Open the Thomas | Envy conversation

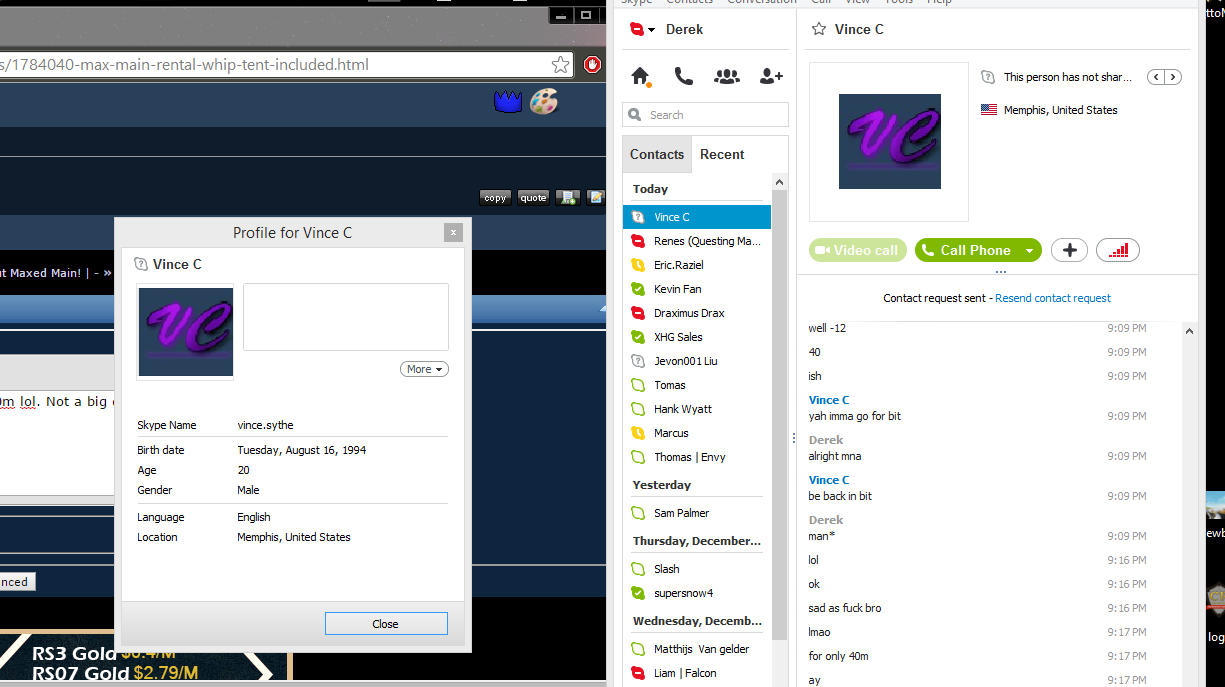(697, 457)
